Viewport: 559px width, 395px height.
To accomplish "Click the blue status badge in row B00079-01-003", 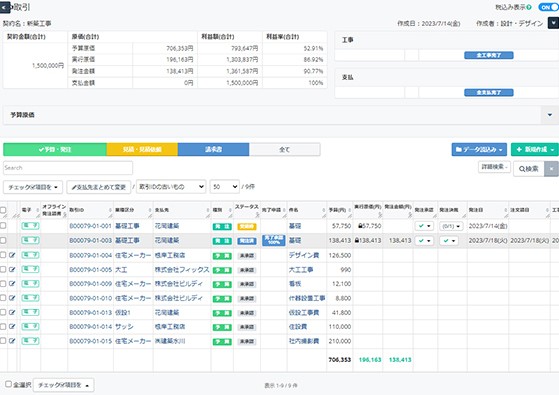I will (247, 241).
